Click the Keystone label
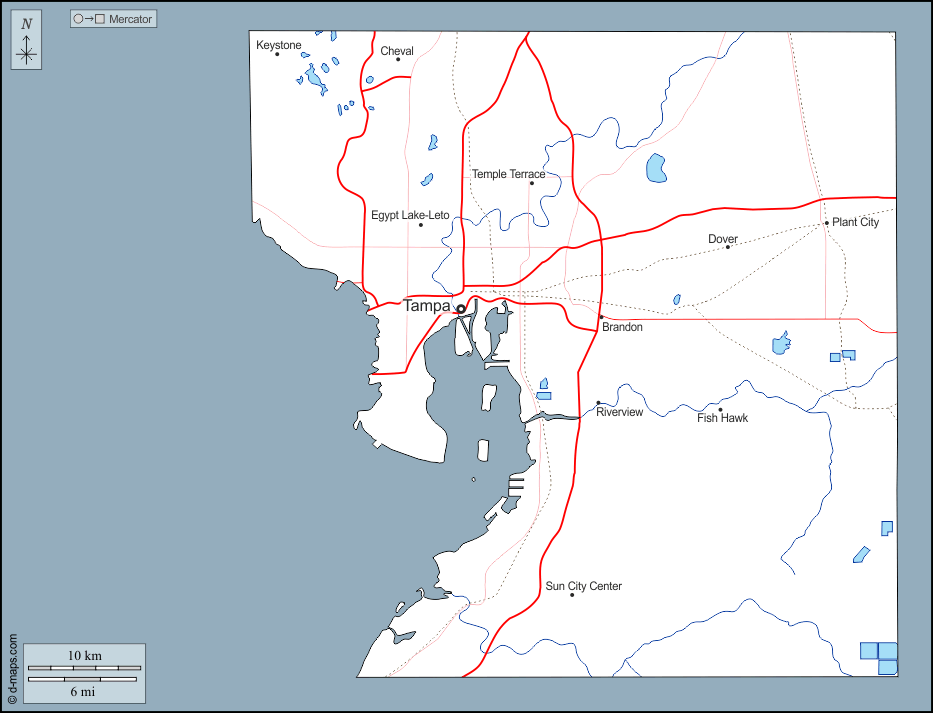933x713 pixels. click(278, 45)
